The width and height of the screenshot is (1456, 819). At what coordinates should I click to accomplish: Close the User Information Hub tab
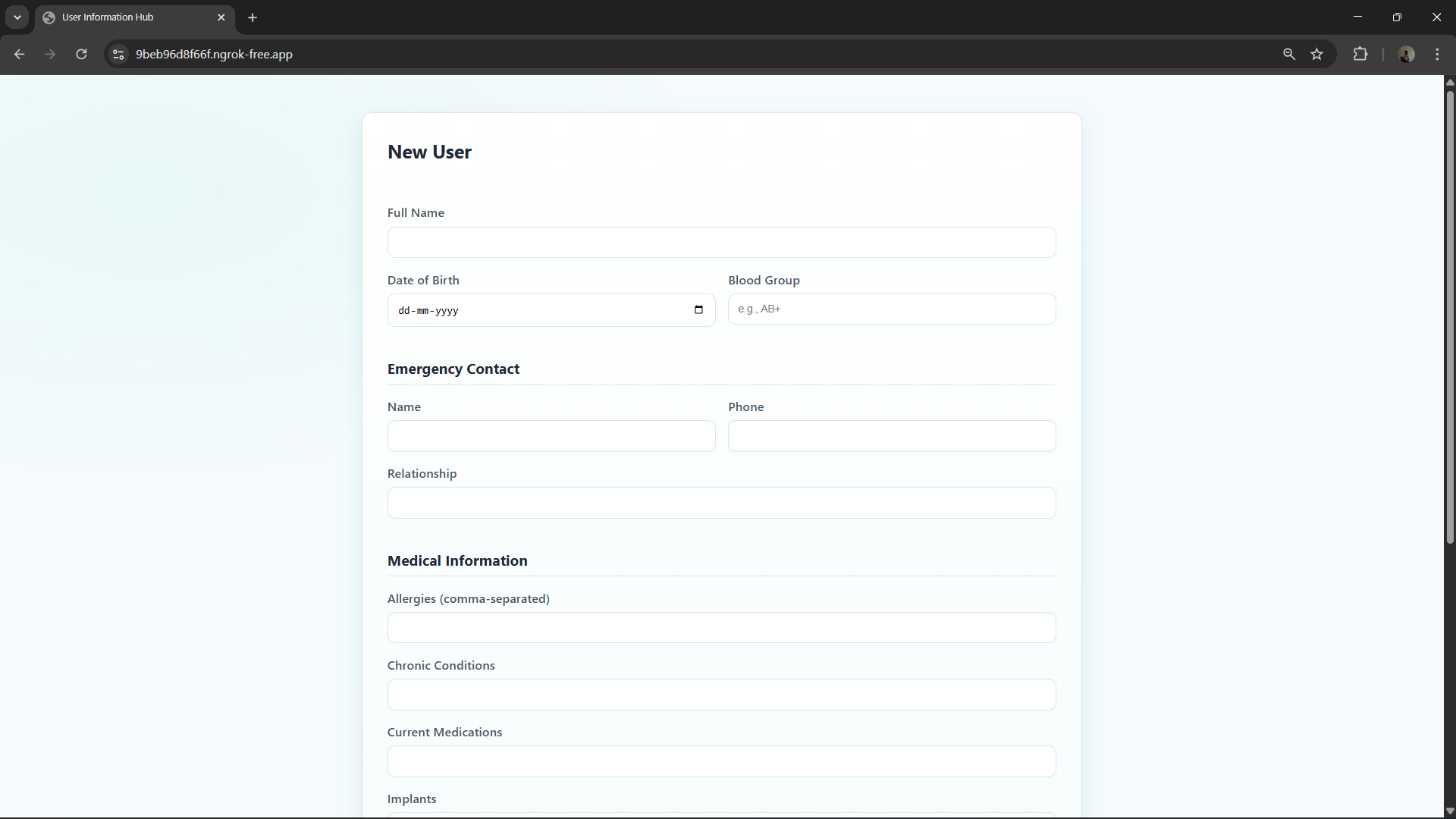[x=221, y=17]
